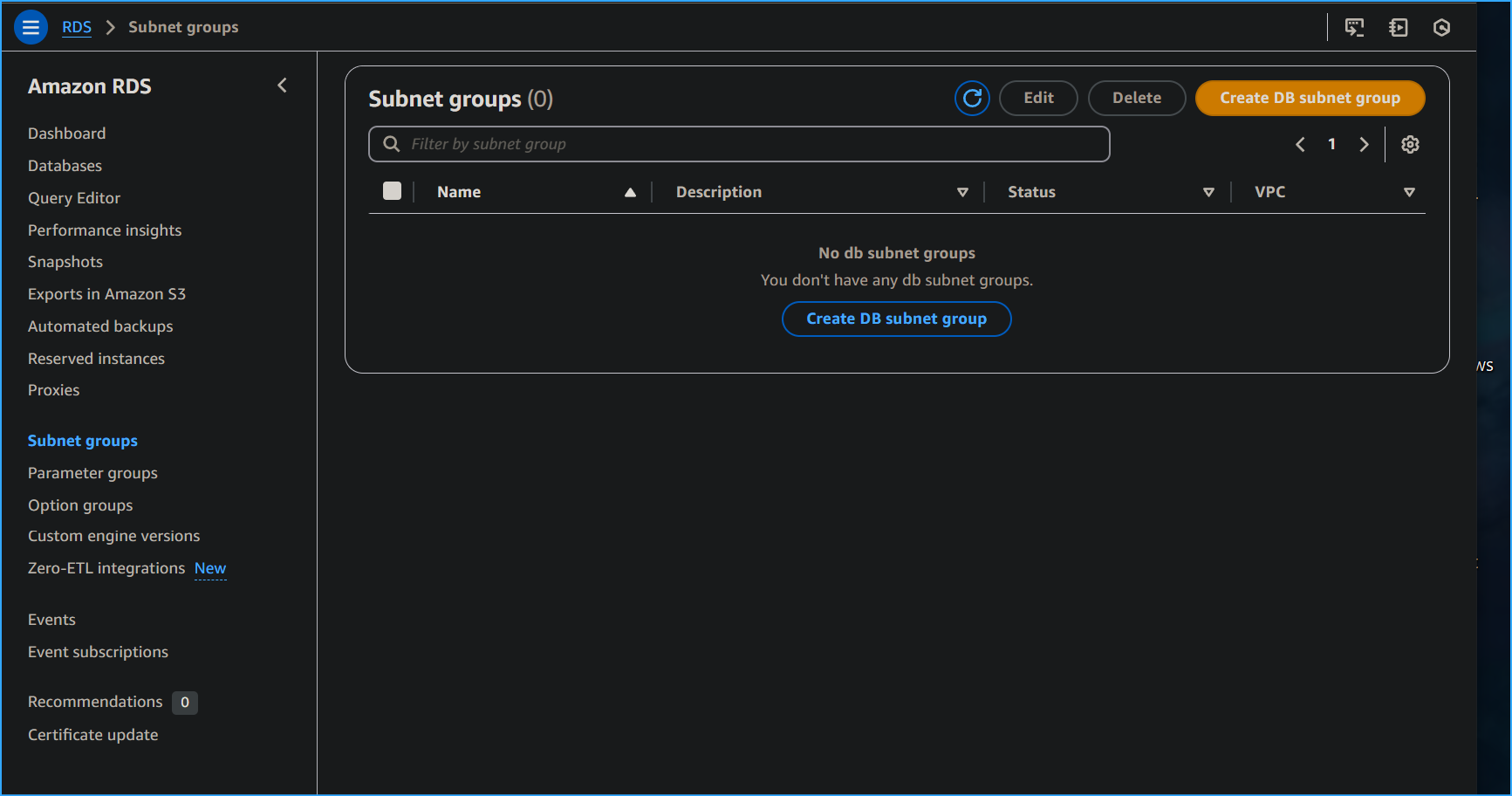
Task: Click the Recommendations count badge
Action: (x=184, y=702)
